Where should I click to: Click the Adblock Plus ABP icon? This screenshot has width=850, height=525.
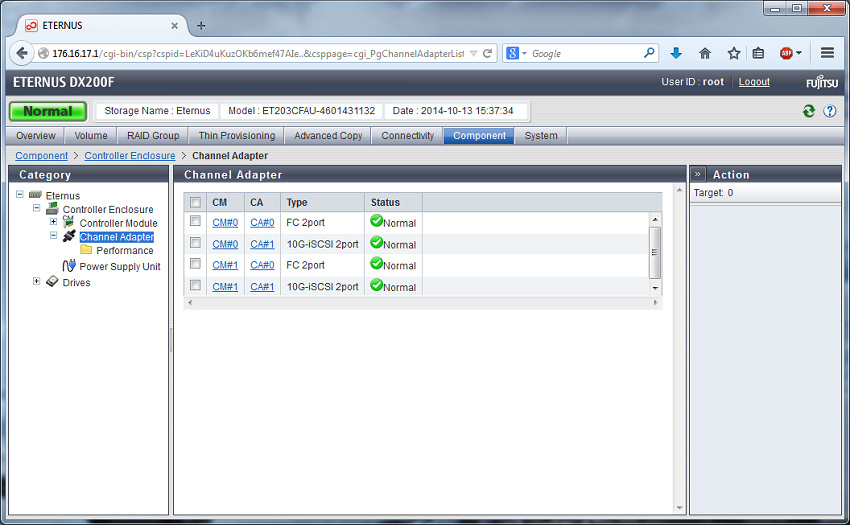(x=786, y=53)
